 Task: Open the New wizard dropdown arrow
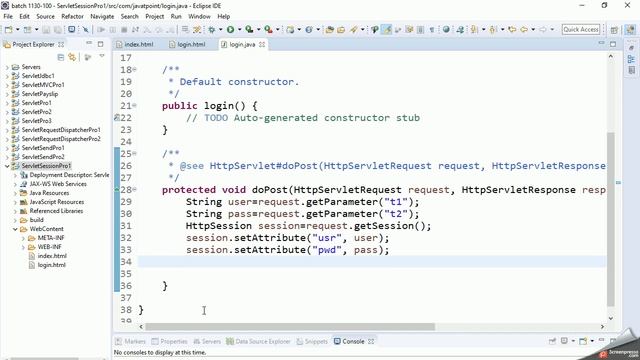[x=17, y=29]
